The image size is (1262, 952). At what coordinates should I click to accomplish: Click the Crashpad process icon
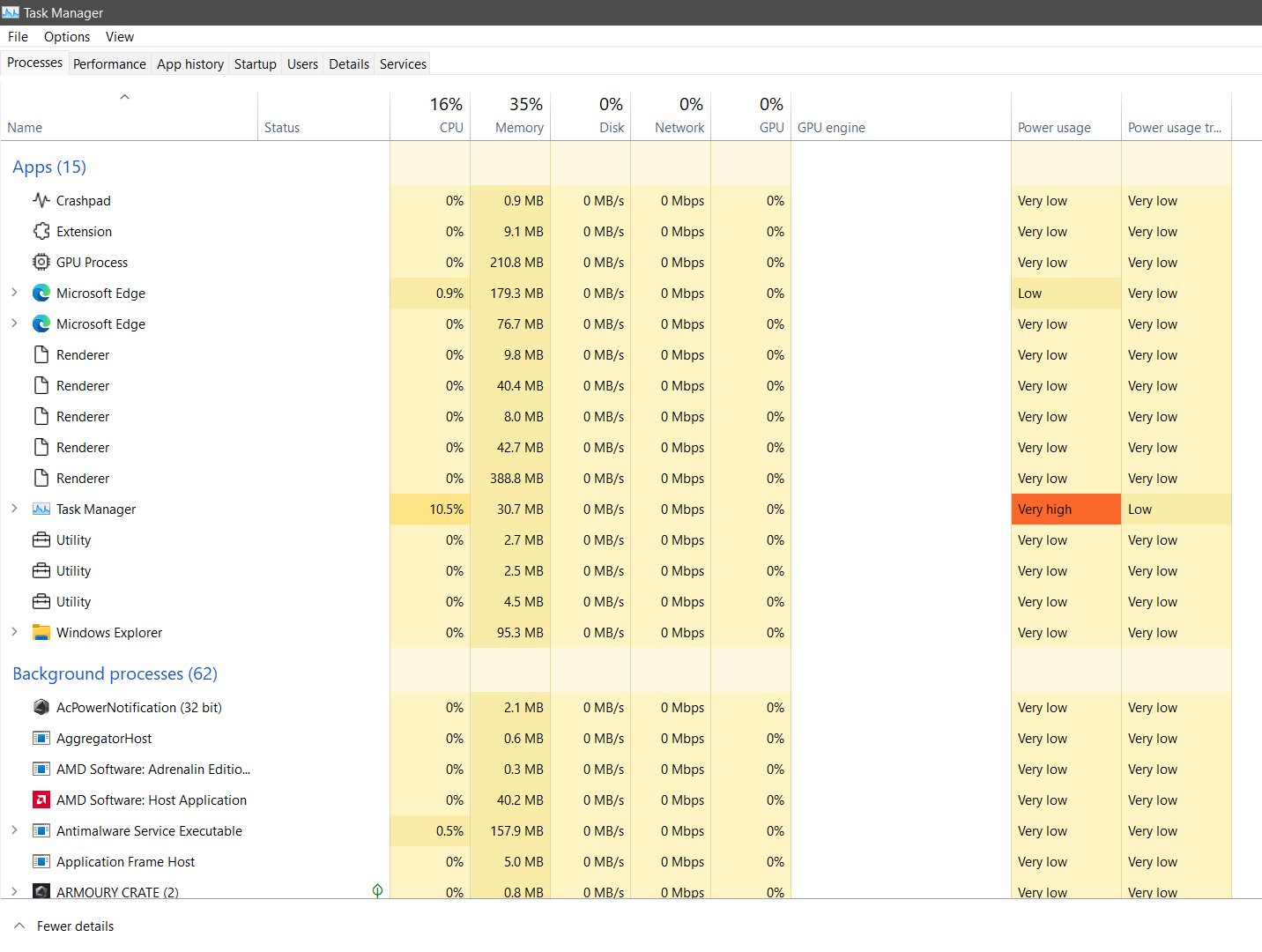(41, 200)
